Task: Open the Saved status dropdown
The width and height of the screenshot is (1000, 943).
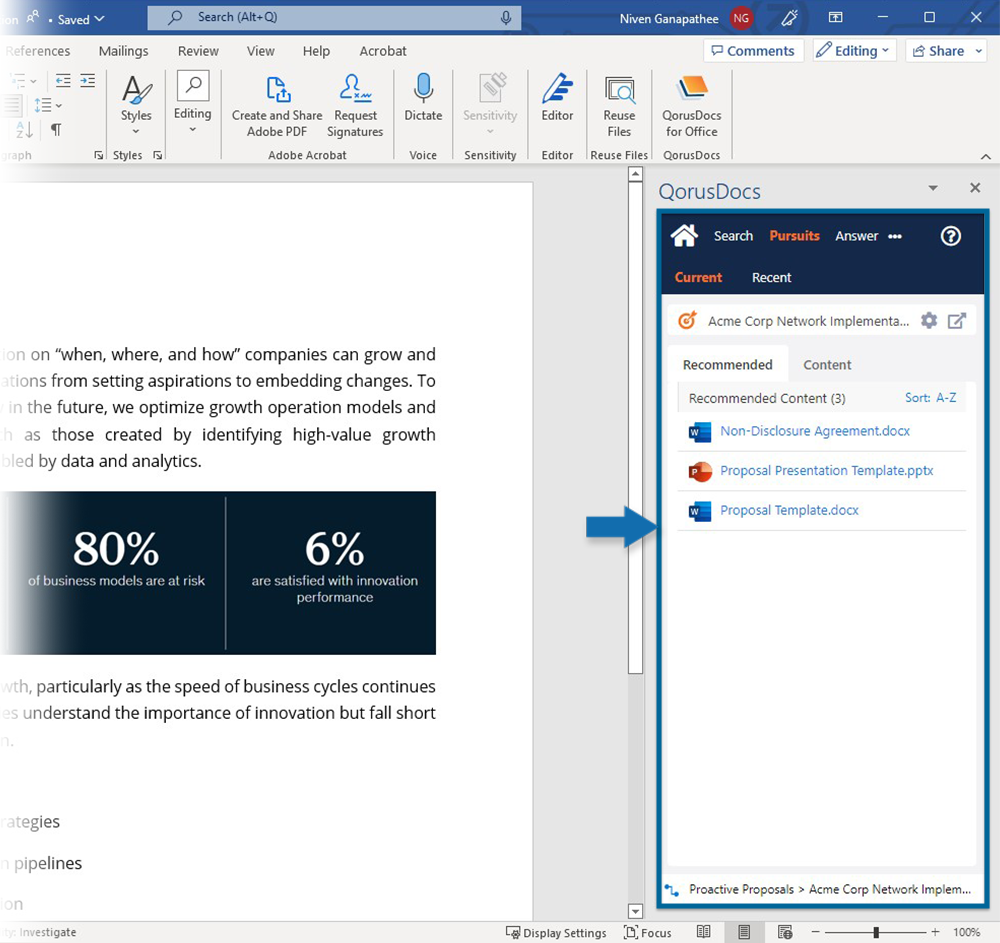Action: (x=80, y=19)
